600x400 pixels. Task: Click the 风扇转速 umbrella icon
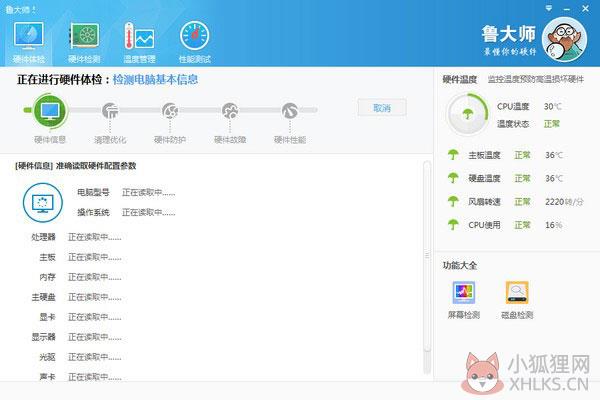[x=453, y=201]
